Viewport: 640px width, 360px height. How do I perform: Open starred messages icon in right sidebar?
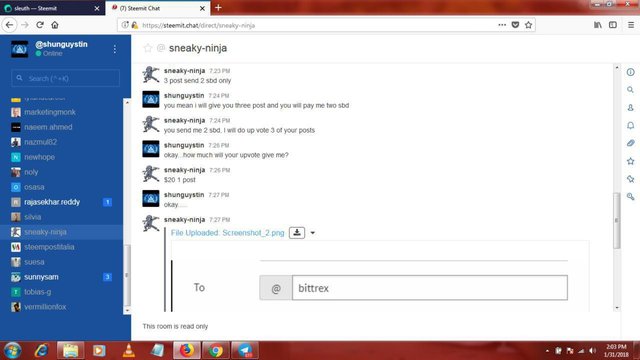pos(631,161)
